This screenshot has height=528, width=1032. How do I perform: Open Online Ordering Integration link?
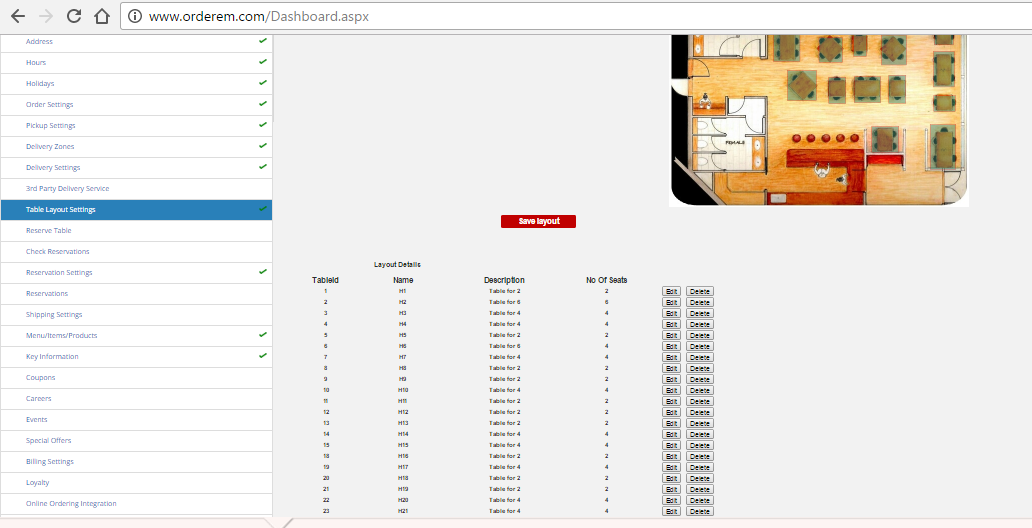click(x=71, y=504)
